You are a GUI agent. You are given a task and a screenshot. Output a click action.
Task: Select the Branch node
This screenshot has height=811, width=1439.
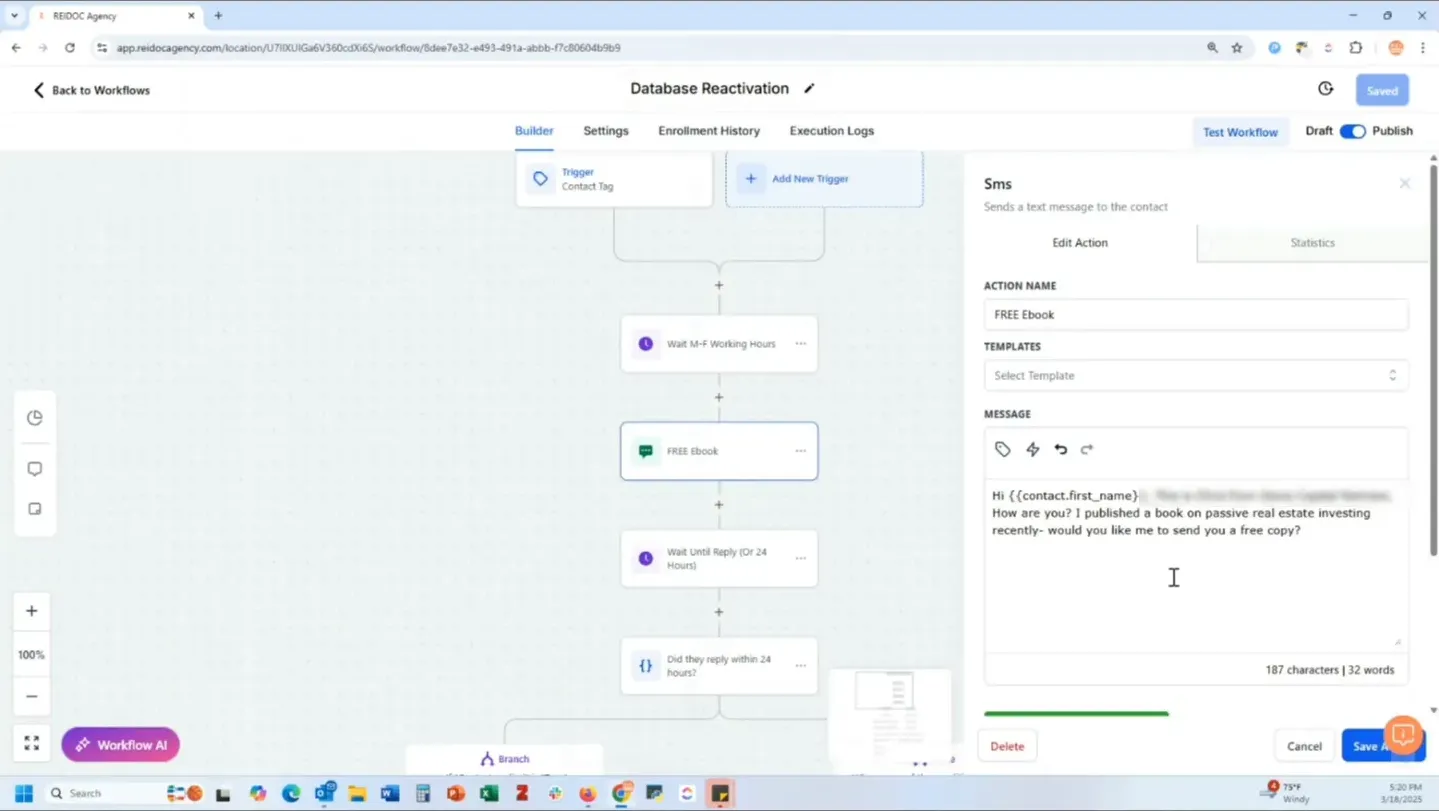point(504,759)
